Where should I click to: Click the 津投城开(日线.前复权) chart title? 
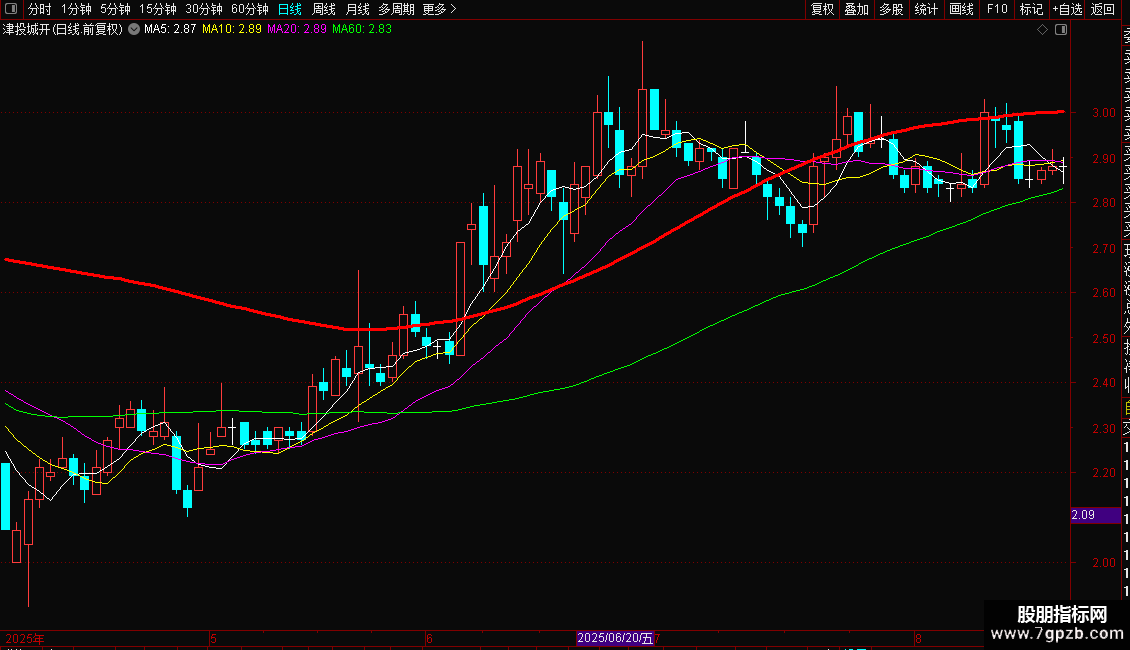[x=63, y=29]
